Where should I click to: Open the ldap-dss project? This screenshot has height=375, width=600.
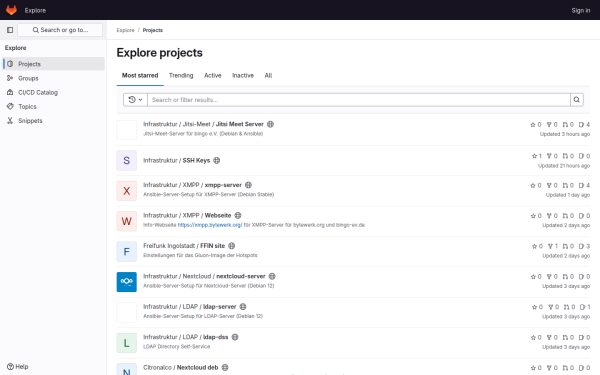[186, 337]
